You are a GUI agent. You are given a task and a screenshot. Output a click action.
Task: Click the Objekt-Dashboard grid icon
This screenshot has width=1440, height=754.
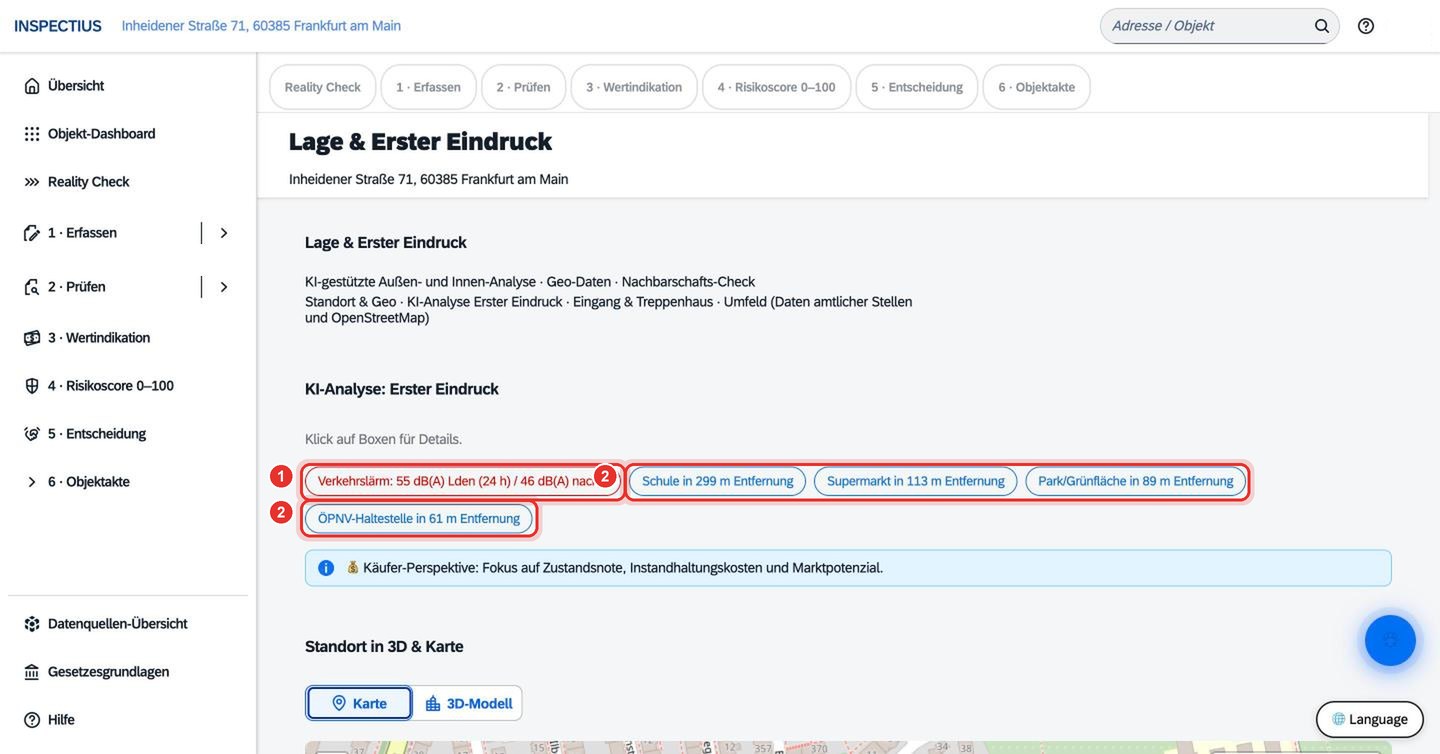[32, 134]
